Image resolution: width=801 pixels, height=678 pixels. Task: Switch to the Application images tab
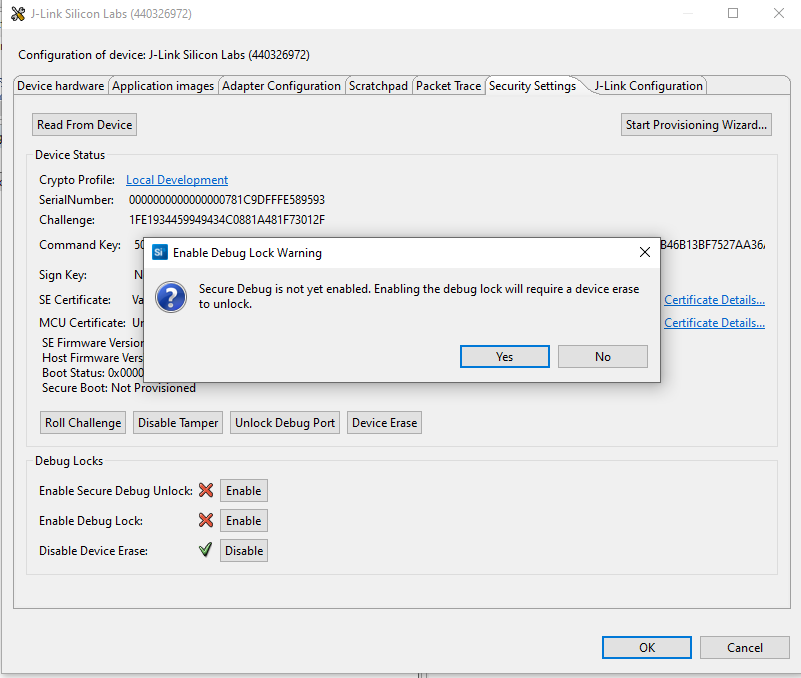pyautogui.click(x=163, y=85)
